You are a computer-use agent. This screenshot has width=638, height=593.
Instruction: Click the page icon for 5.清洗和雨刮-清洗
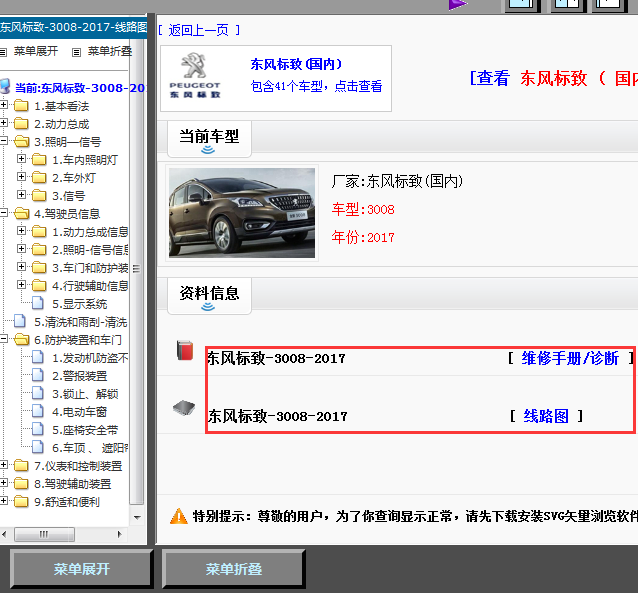pyautogui.click(x=20, y=321)
